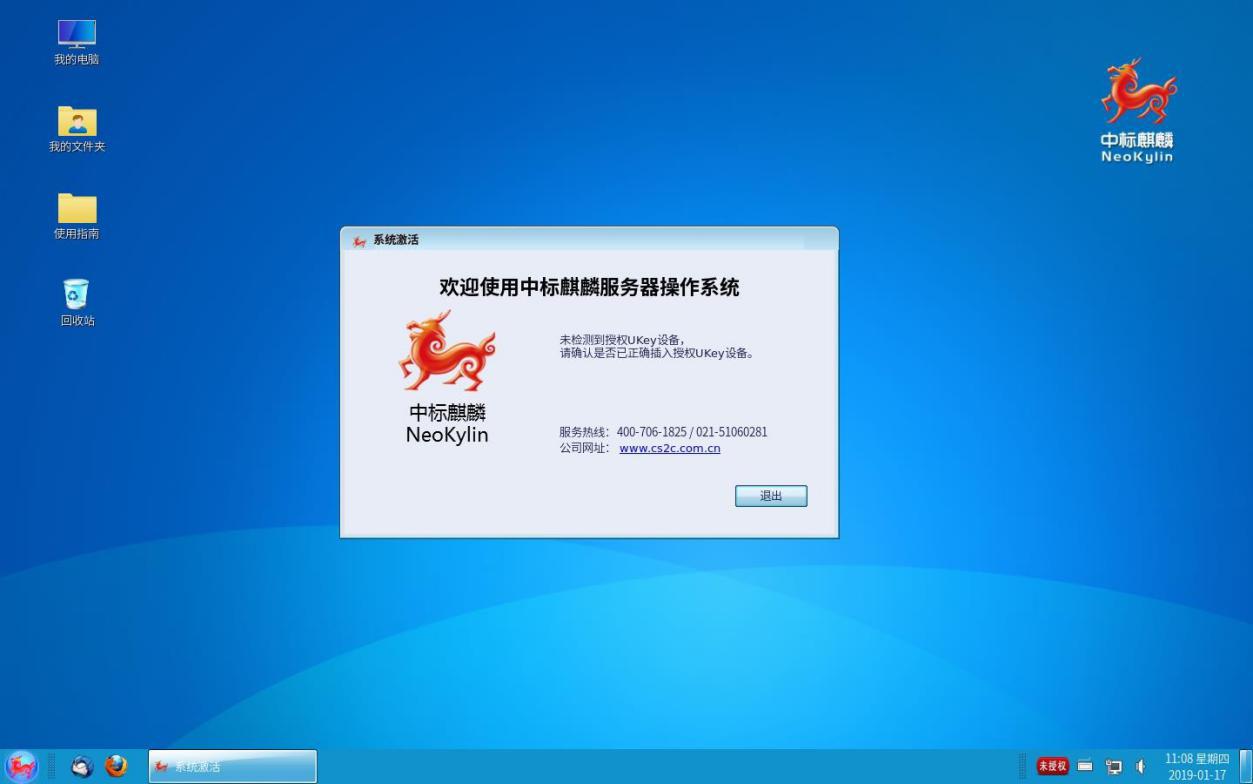Select the 系统激活 task on the taskbar
This screenshot has height=784, width=1253.
point(232,766)
